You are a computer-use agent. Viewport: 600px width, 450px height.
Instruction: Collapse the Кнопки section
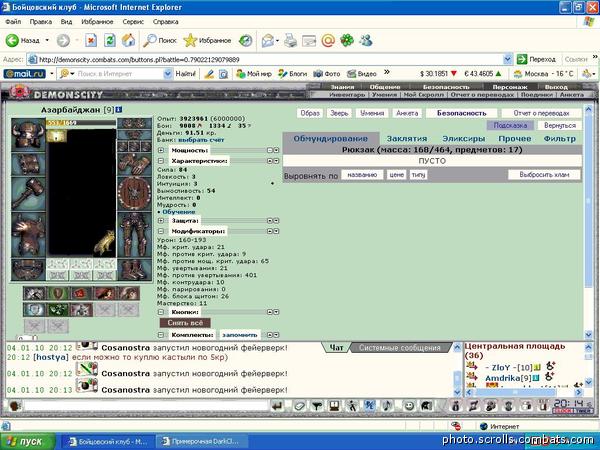click(x=161, y=312)
